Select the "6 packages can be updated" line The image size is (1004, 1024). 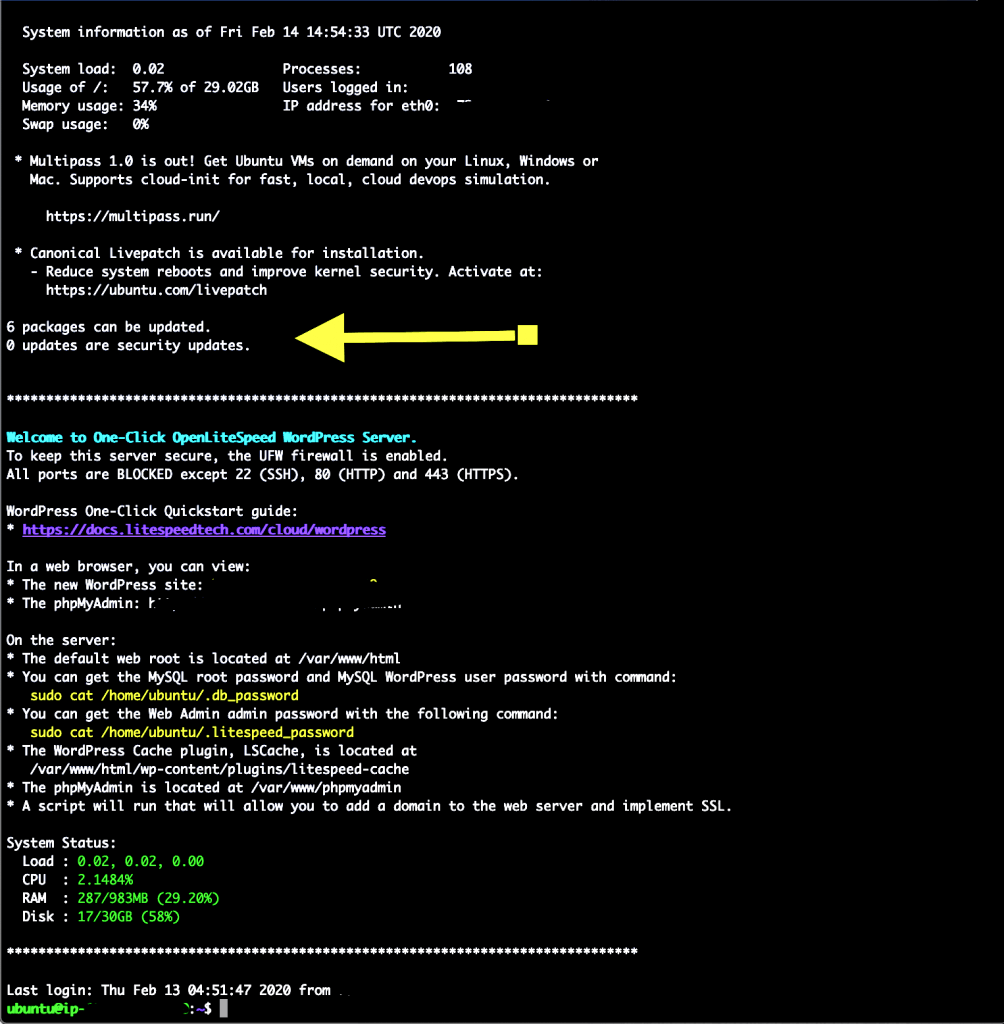click(109, 327)
